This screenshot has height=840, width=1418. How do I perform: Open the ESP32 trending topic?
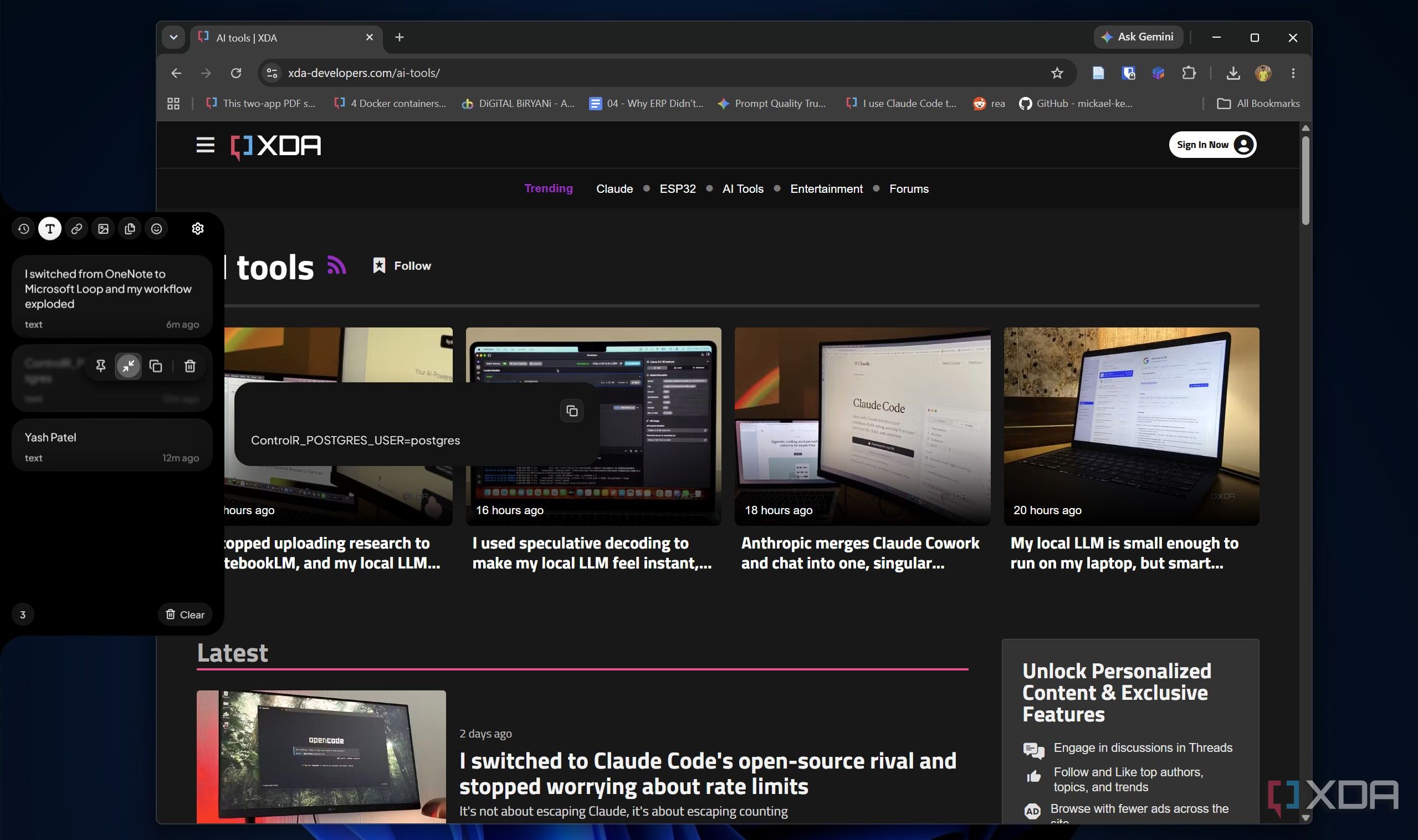click(x=678, y=189)
